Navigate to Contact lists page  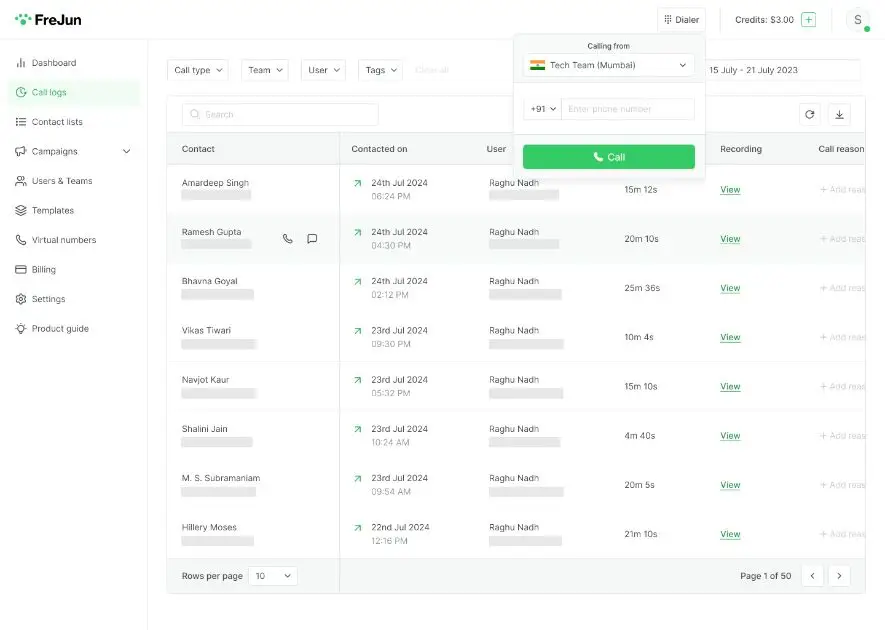pyautogui.click(x=57, y=122)
